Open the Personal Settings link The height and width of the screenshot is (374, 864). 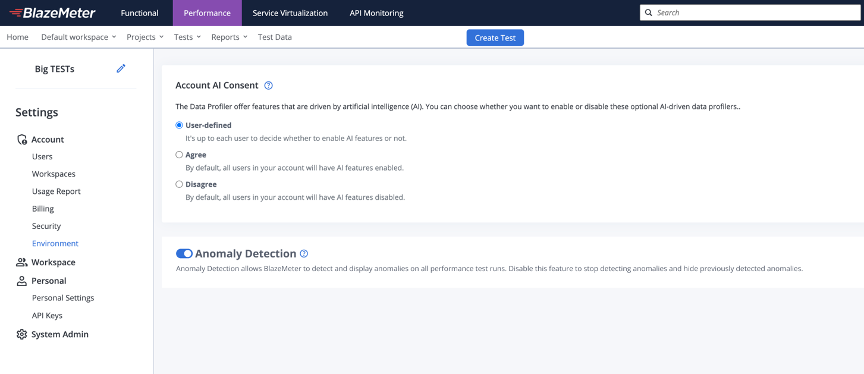pyautogui.click(x=63, y=298)
